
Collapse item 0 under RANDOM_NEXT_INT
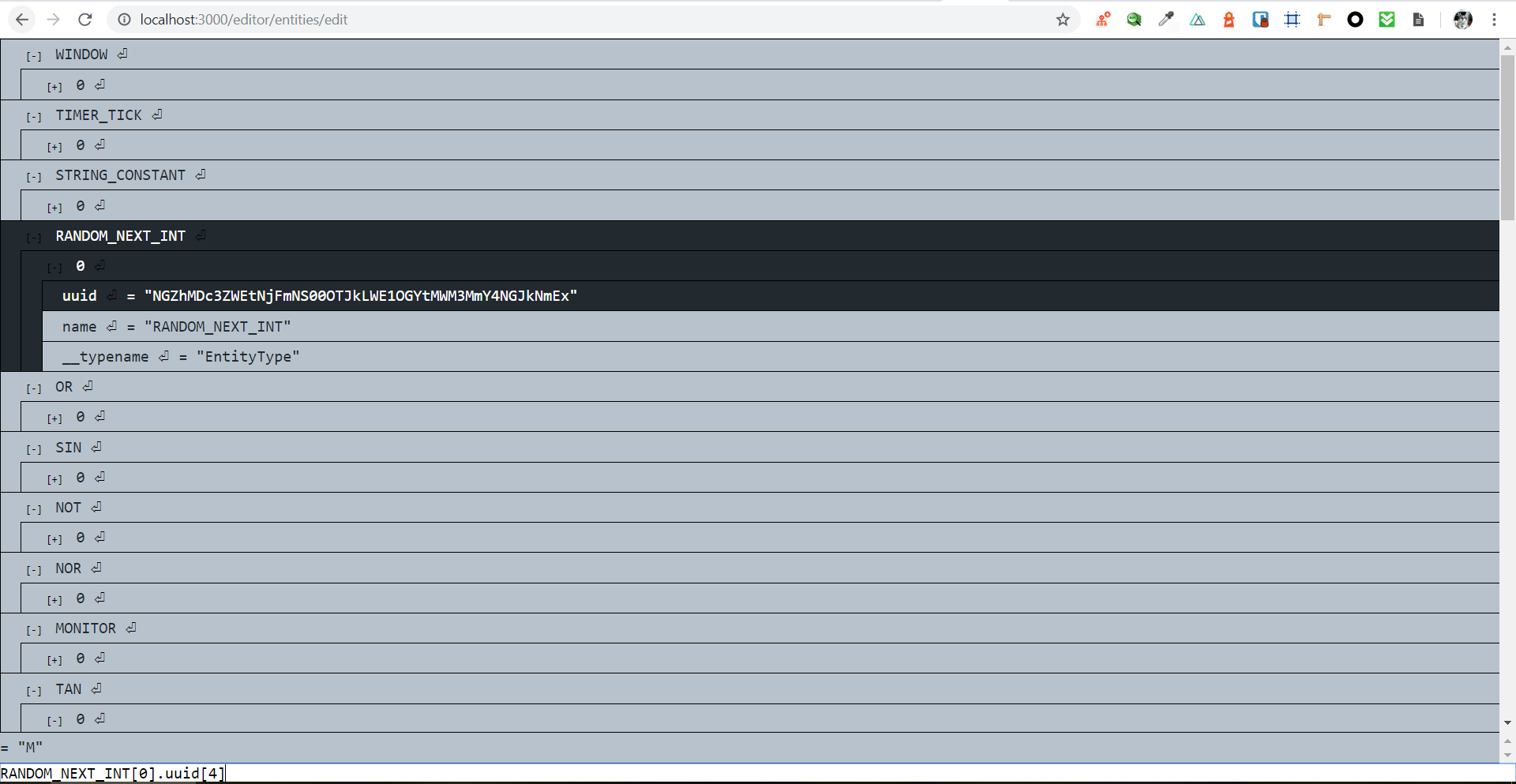pos(54,268)
